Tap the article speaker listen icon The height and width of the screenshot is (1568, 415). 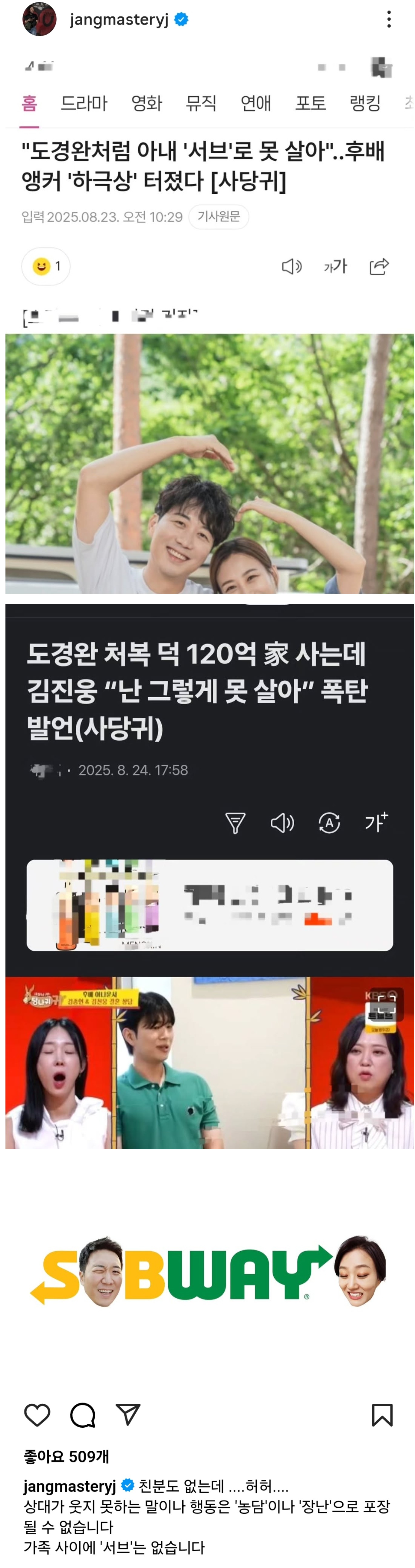tap(292, 266)
